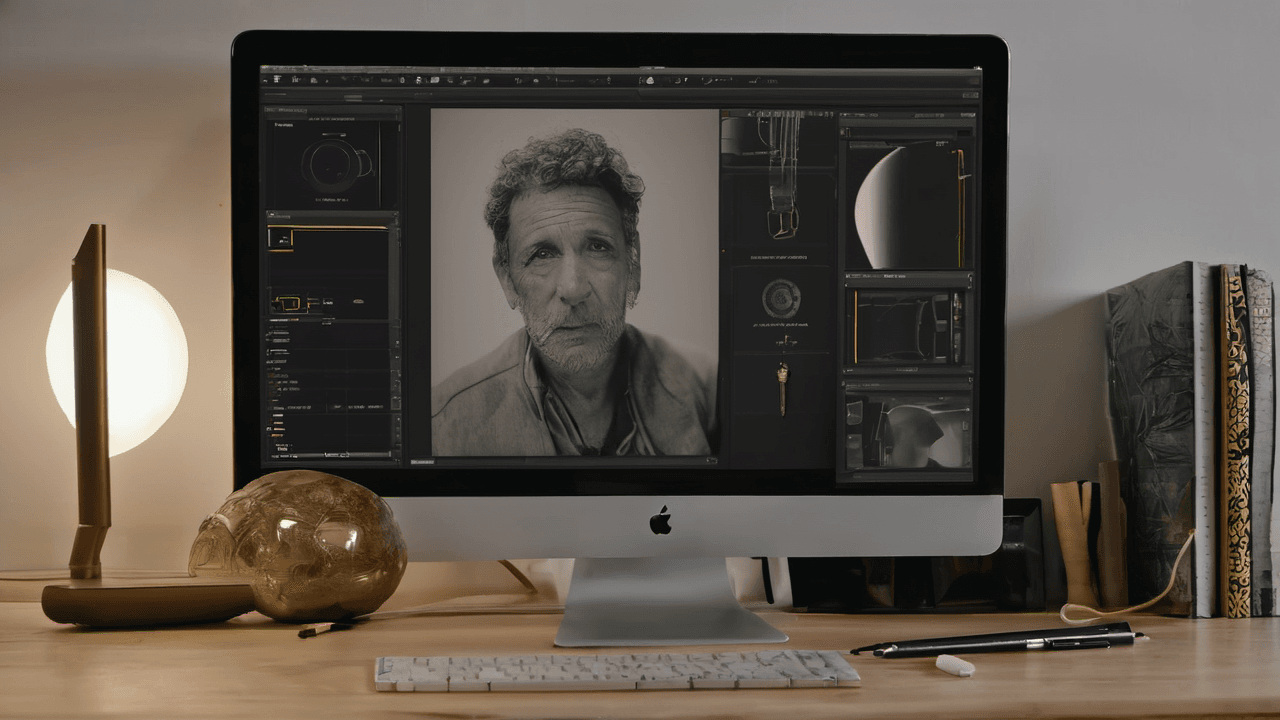Screen dimensions: 1280x720
Task: Select the small orange-outlined thumbnail in left panel
Action: pyautogui.click(x=279, y=239)
